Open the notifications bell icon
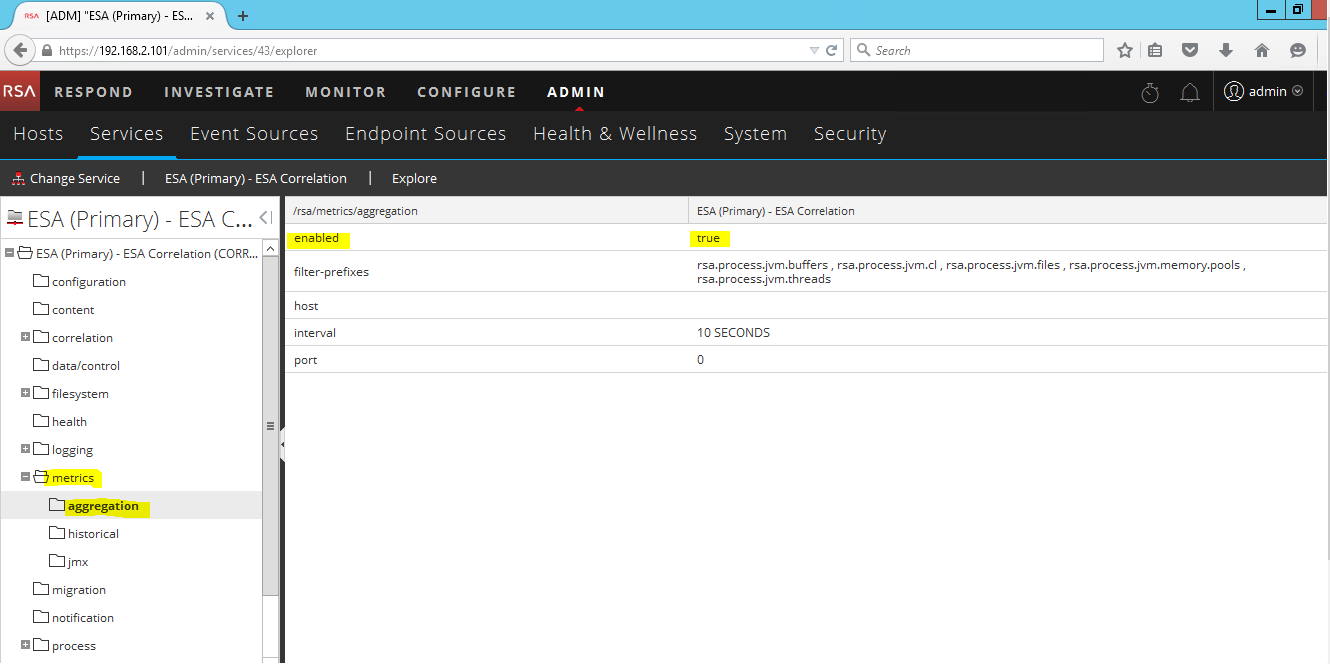Screen dimensions: 1330x664 pyautogui.click(x=1189, y=92)
